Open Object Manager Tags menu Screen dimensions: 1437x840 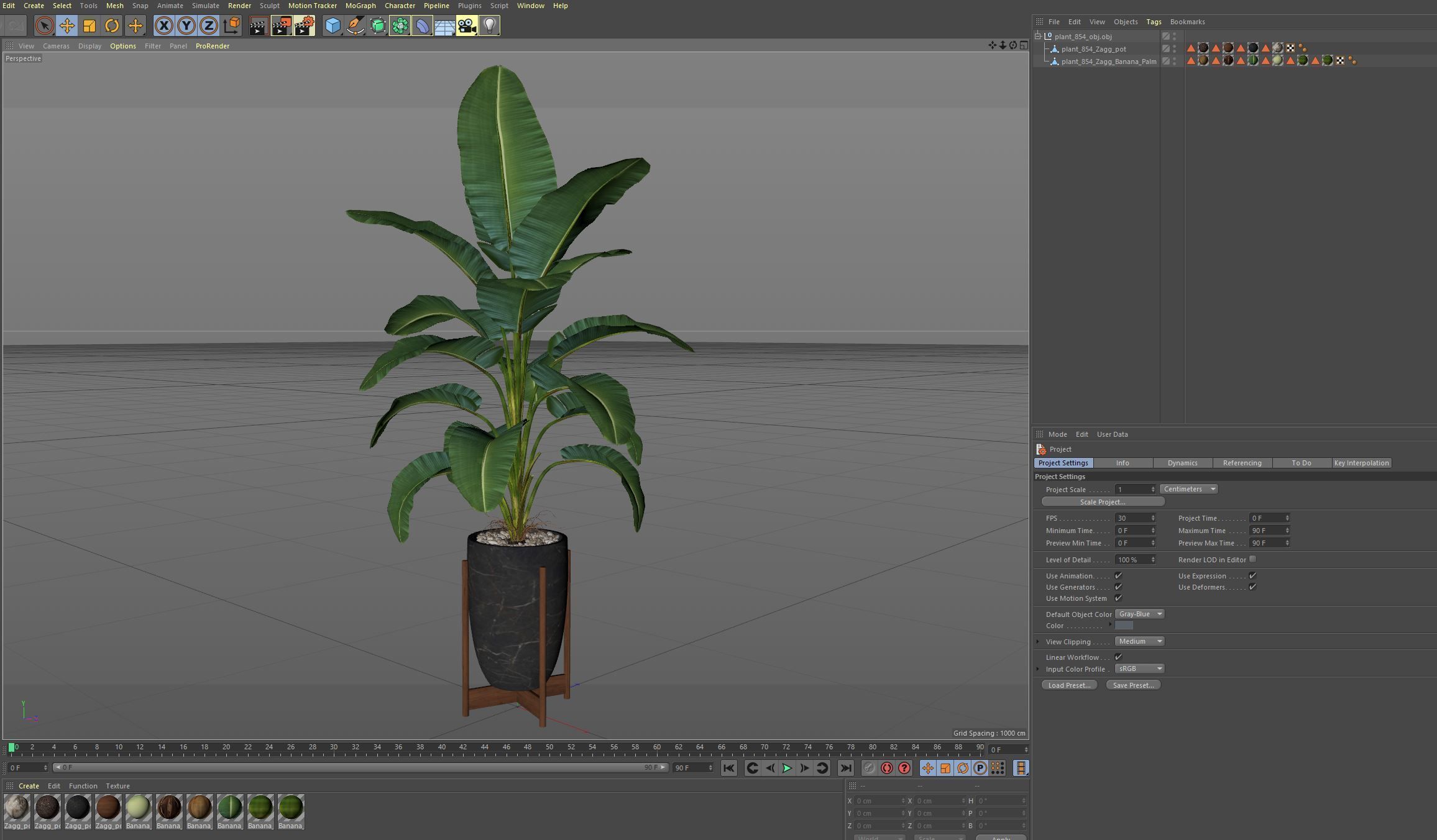(1154, 22)
